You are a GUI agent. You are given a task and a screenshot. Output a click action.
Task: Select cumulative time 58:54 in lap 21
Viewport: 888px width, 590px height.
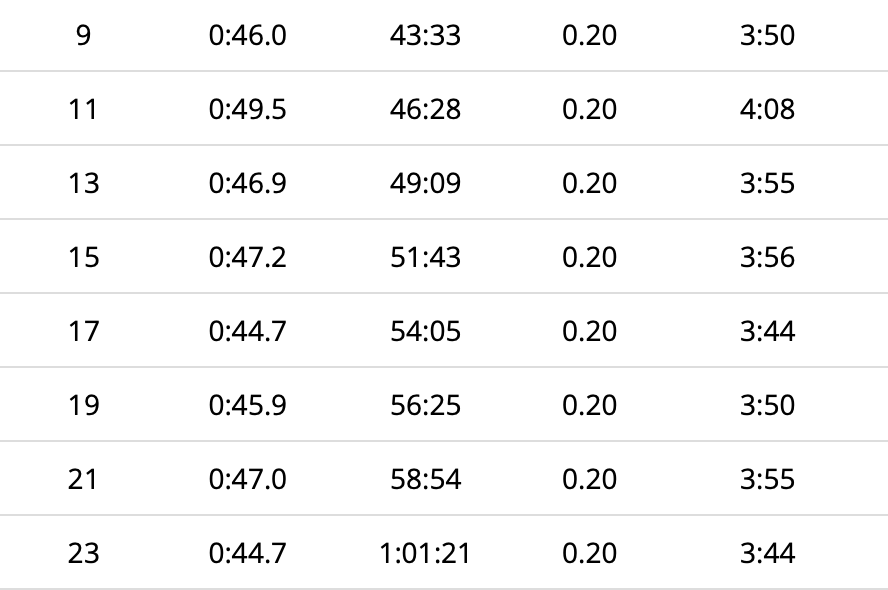coord(425,479)
